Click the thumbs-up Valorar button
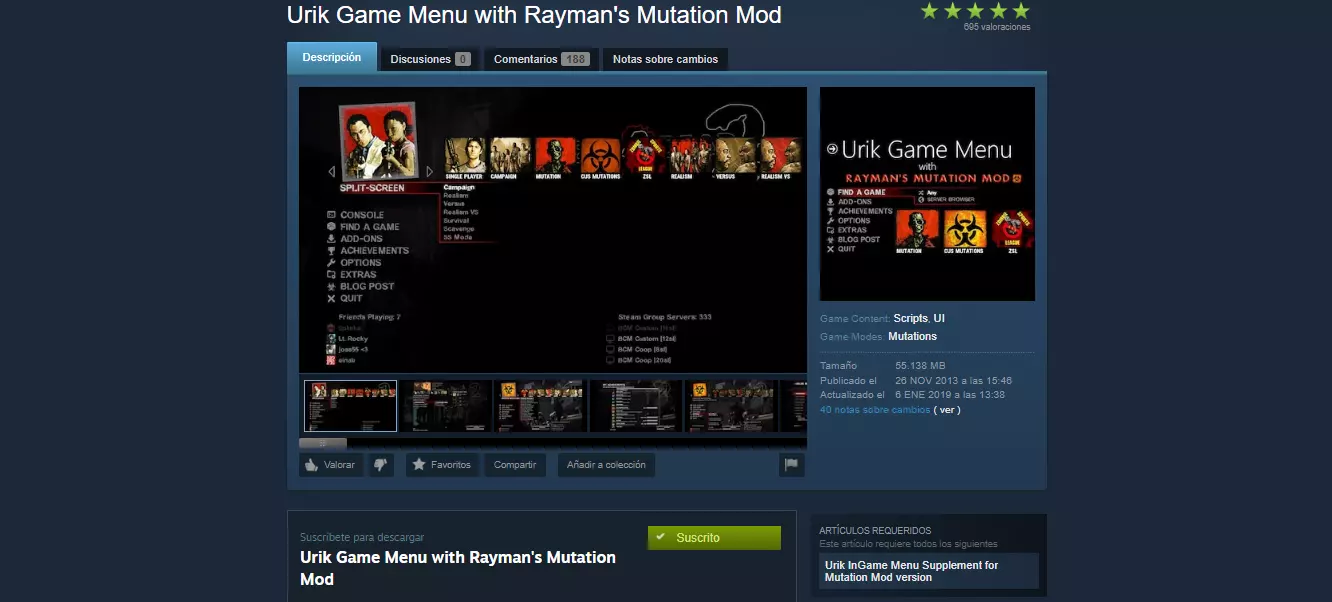The width and height of the screenshot is (1332, 602). coord(331,465)
